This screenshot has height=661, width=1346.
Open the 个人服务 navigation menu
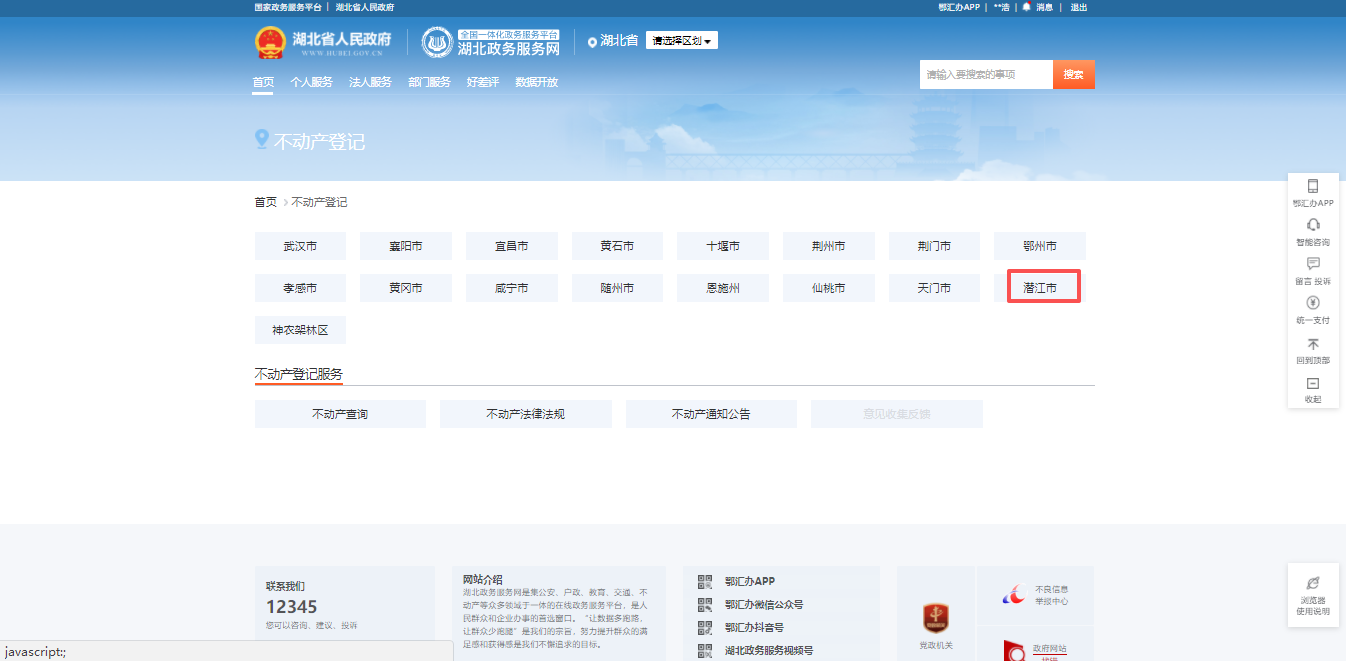point(311,82)
